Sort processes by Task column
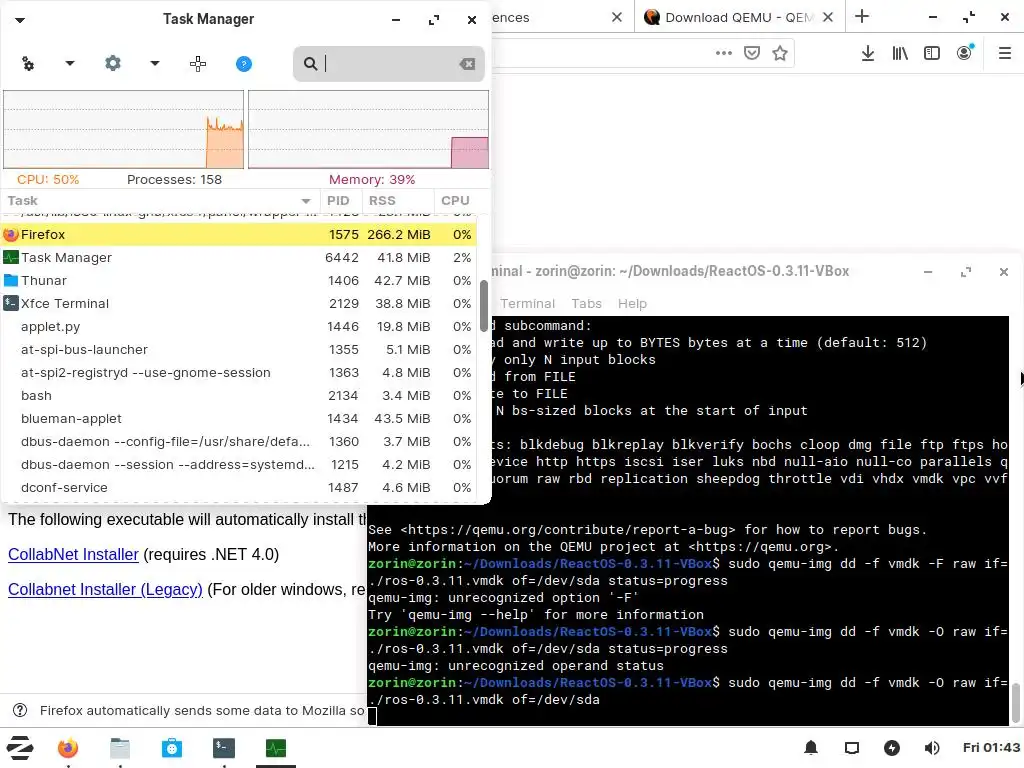1024x768 pixels. point(159,200)
